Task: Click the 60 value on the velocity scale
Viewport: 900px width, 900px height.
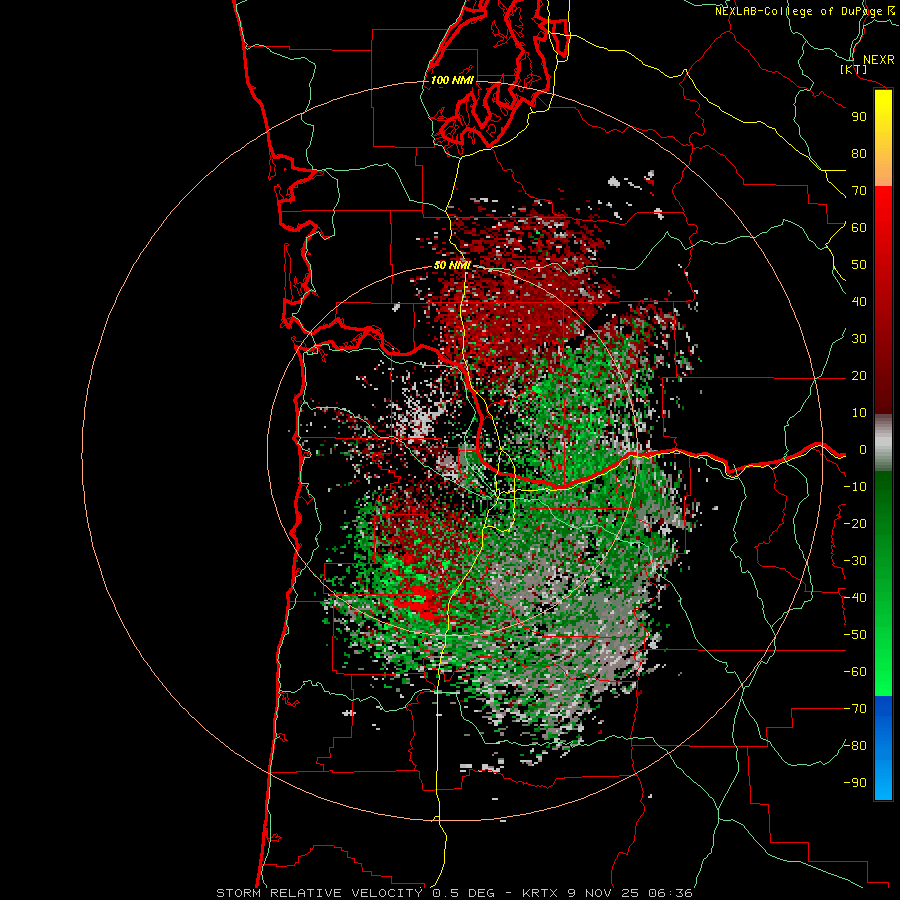Action: click(x=859, y=228)
